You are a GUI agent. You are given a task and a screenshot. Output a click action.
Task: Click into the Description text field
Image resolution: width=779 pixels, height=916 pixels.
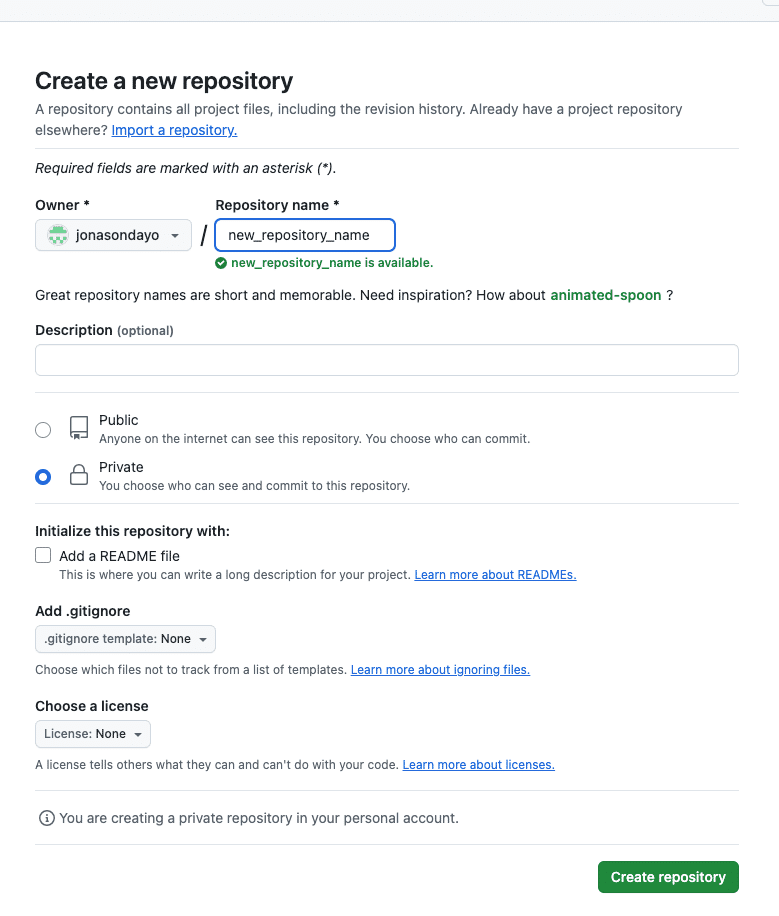[x=387, y=360]
